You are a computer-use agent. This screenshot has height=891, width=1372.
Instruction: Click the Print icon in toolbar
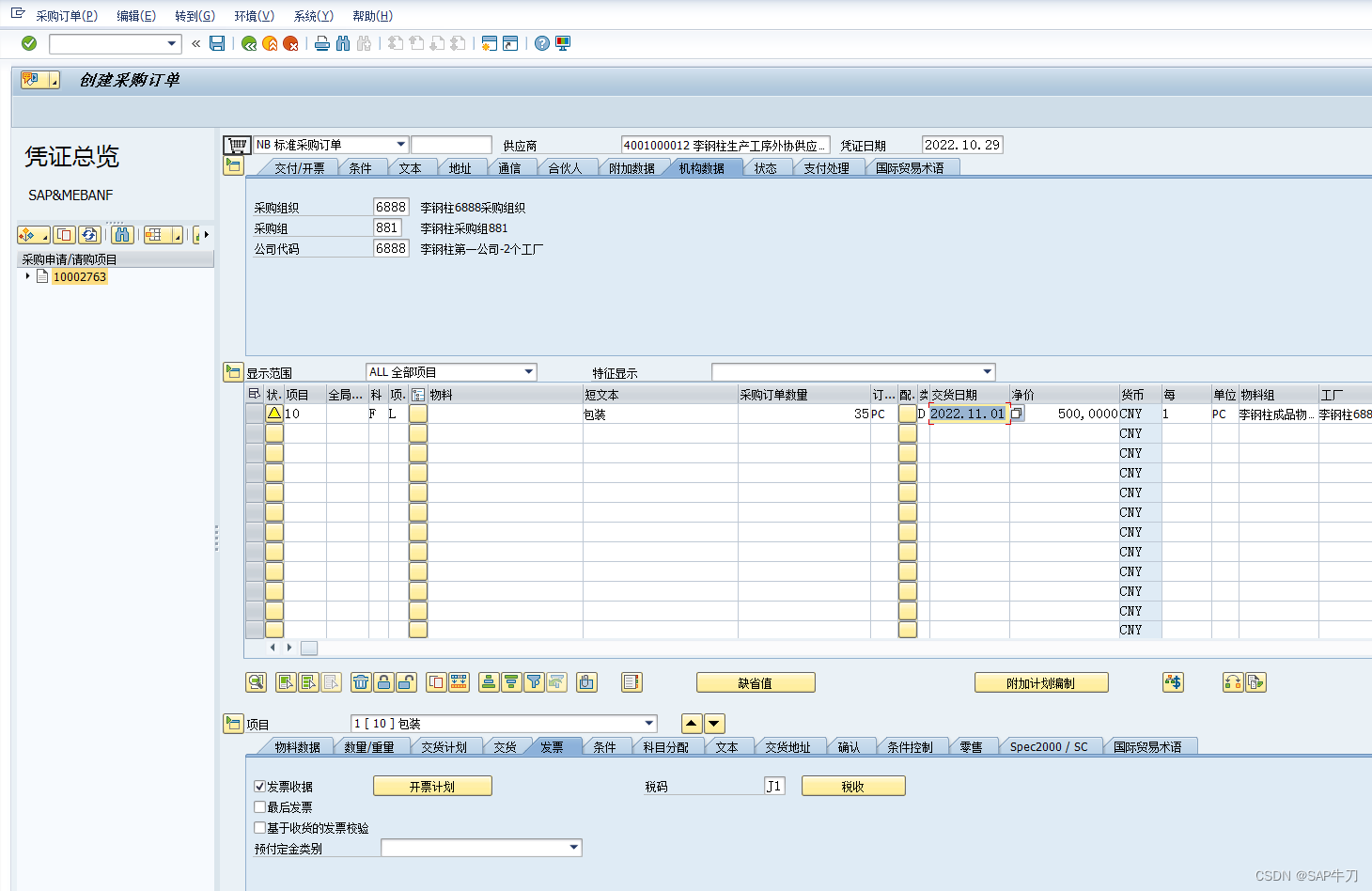click(x=322, y=43)
